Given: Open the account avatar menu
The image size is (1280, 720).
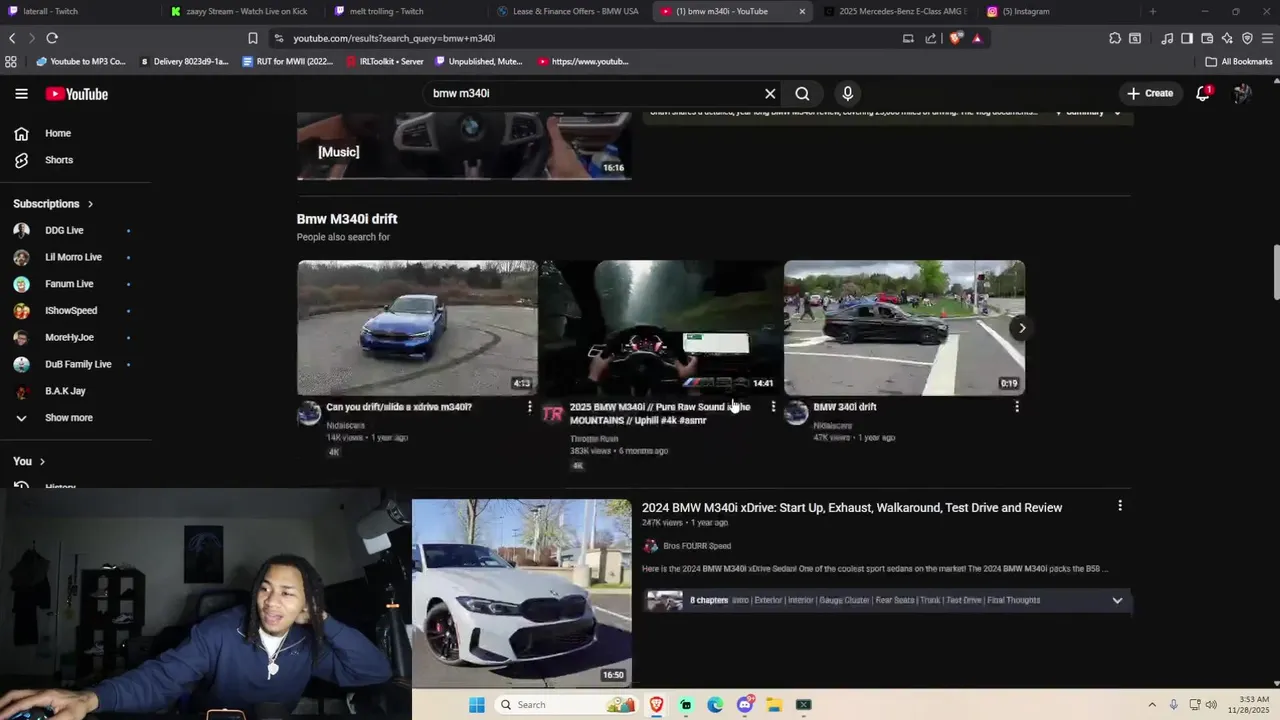Looking at the screenshot, I should tap(1242, 93).
